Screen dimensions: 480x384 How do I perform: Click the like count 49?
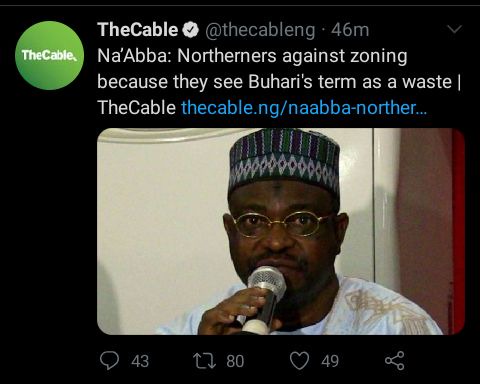330,361
